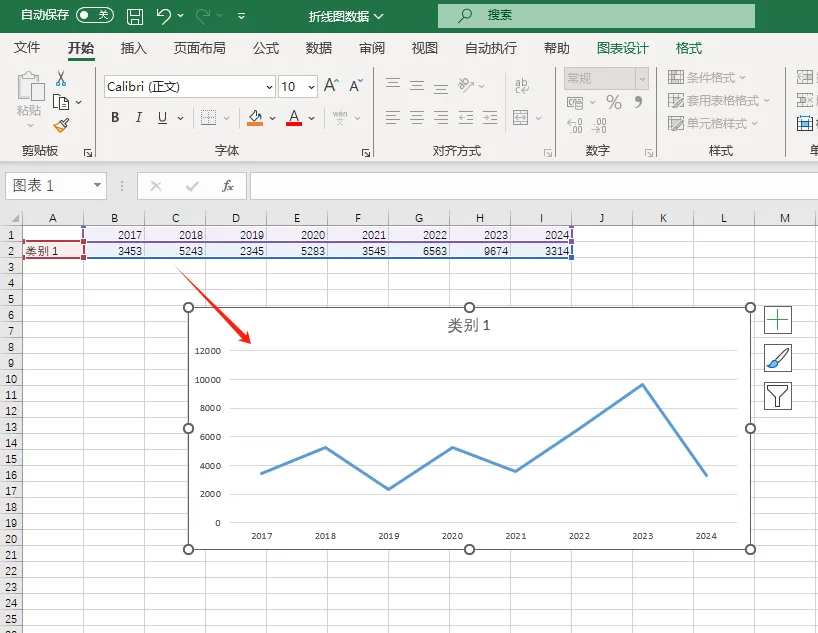Image resolution: width=818 pixels, height=633 pixels.
Task: Click the Select All corner triangle
Action: pyautogui.click(x=15, y=218)
